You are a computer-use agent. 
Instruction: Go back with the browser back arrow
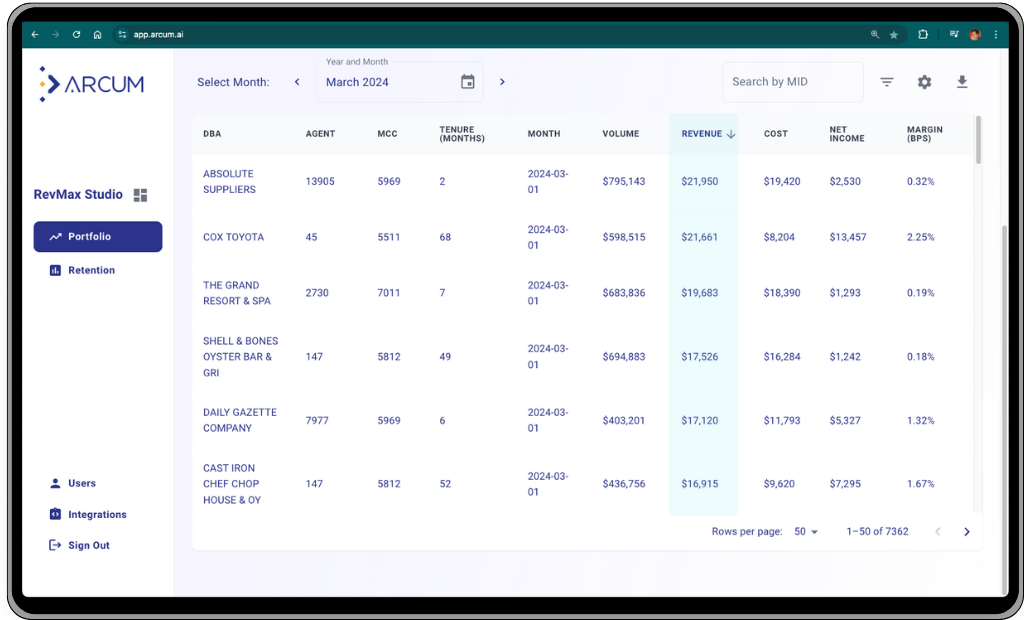tap(35, 35)
